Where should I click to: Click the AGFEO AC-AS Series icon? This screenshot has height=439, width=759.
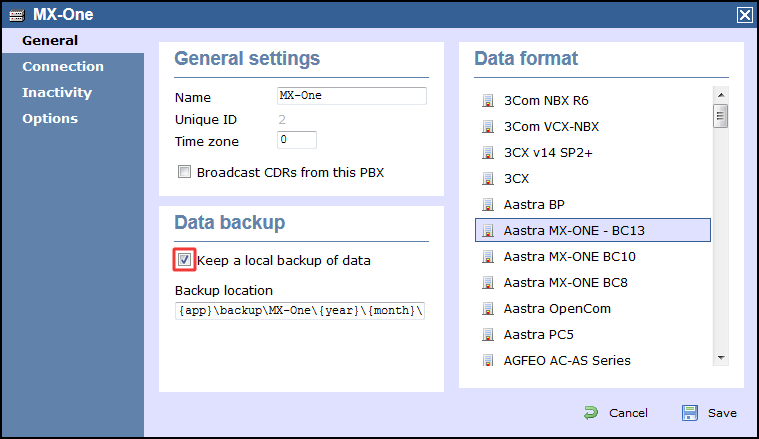[x=488, y=361]
